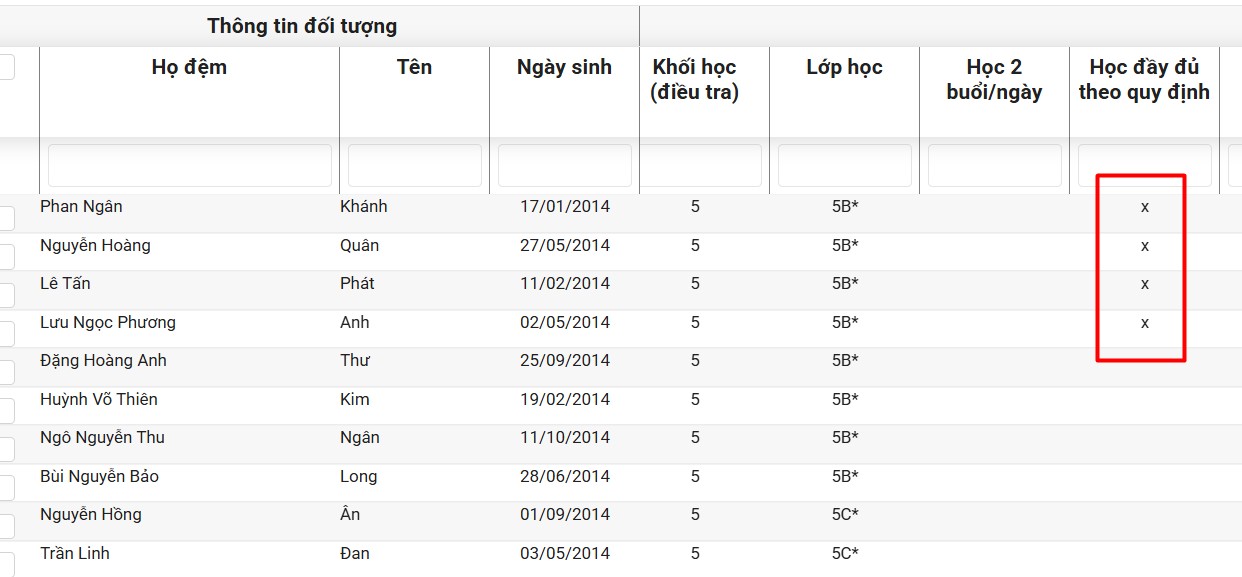The image size is (1242, 577).
Task: Click the birth date 28/06/2014 cell
Action: pos(564,477)
